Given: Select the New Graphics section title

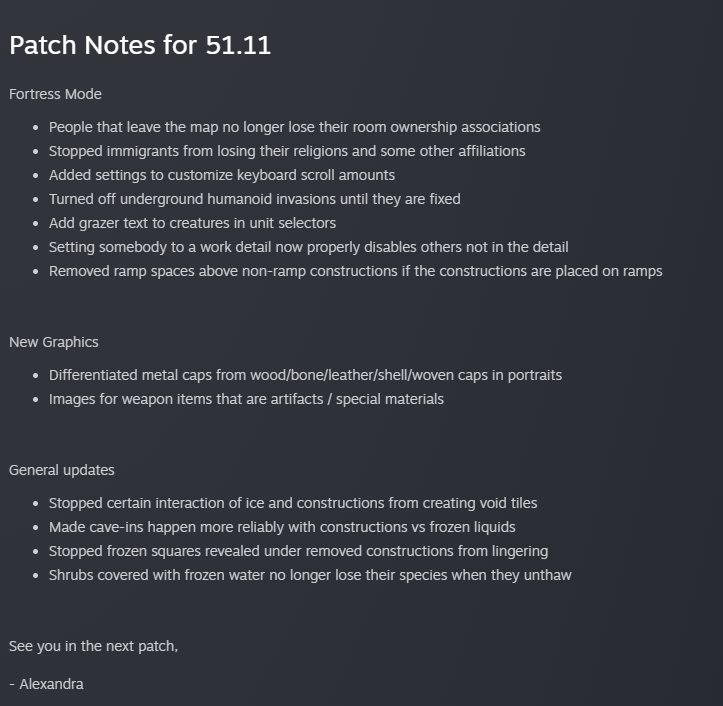Looking at the screenshot, I should 54,342.
